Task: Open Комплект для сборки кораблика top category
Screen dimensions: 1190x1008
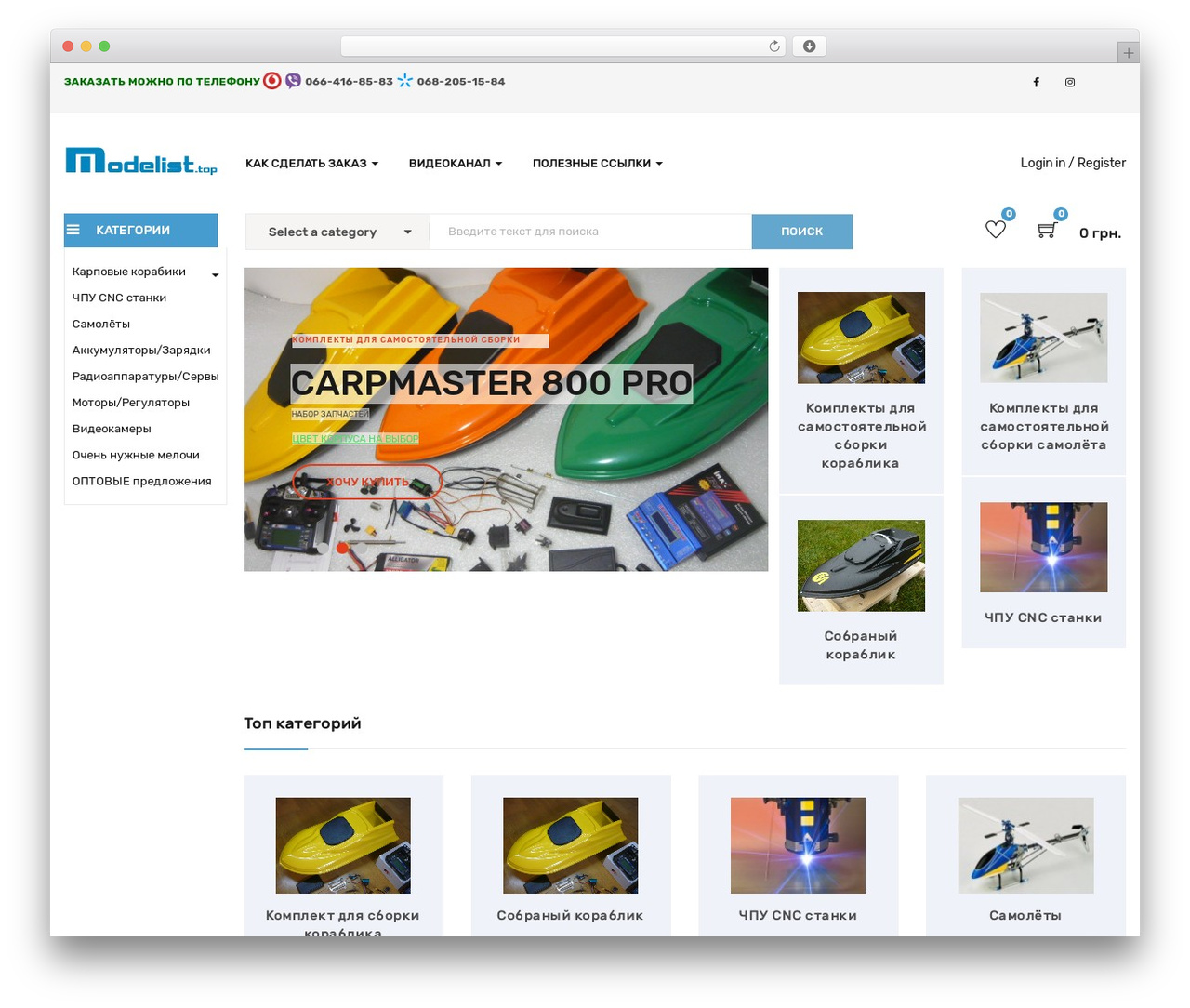Action: 343,856
